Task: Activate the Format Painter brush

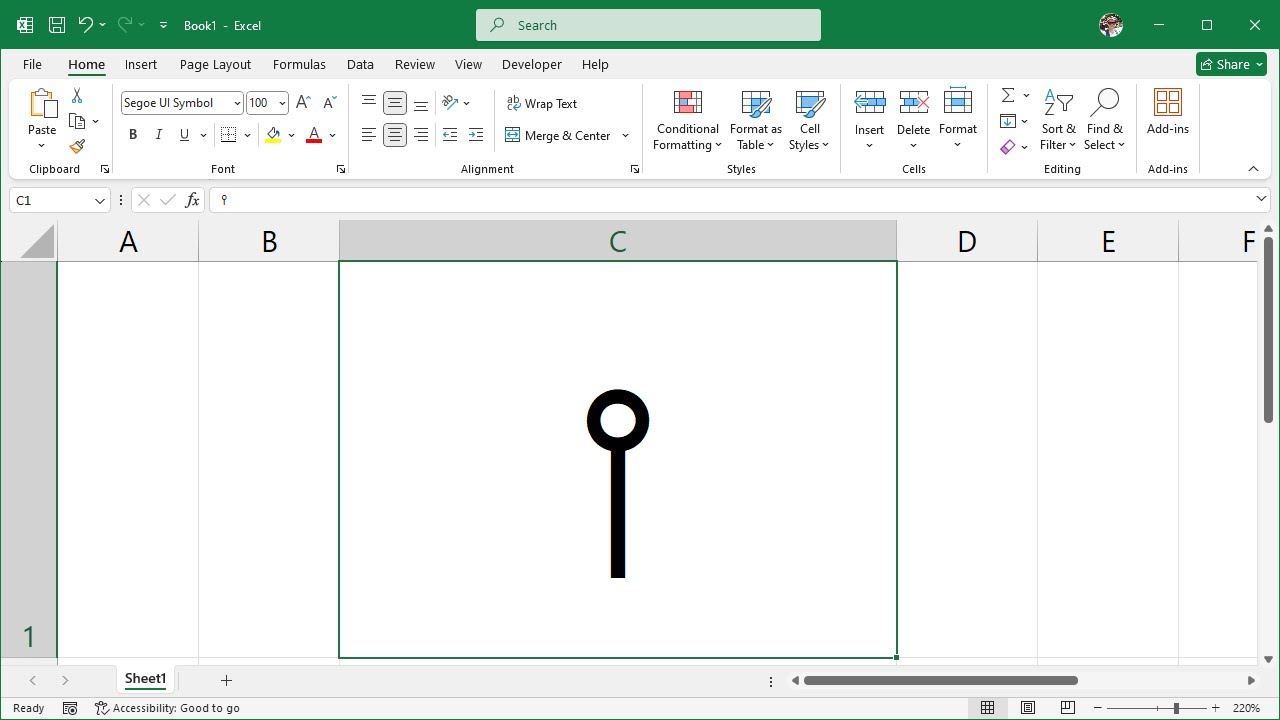Action: click(x=77, y=146)
